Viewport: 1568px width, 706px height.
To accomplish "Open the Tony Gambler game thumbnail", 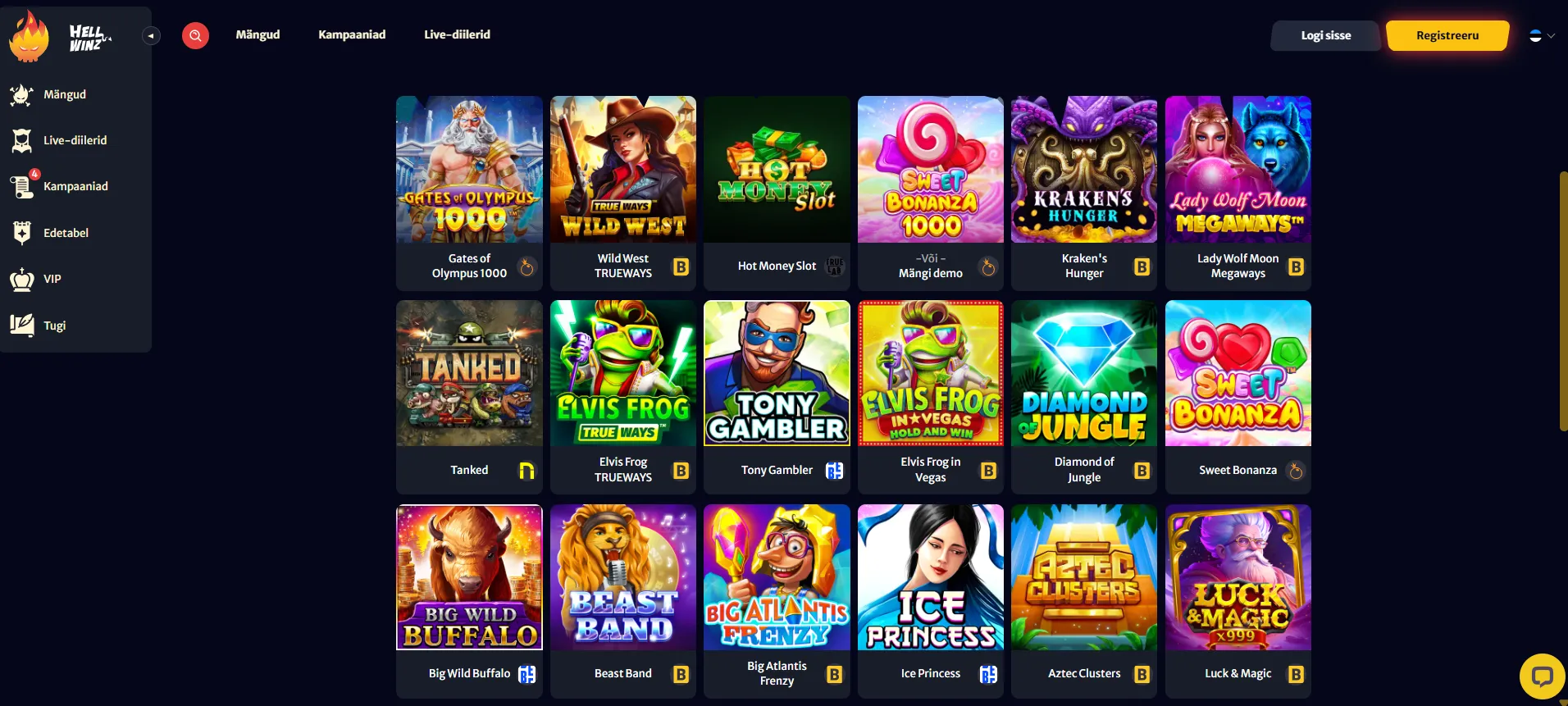I will 777,373.
